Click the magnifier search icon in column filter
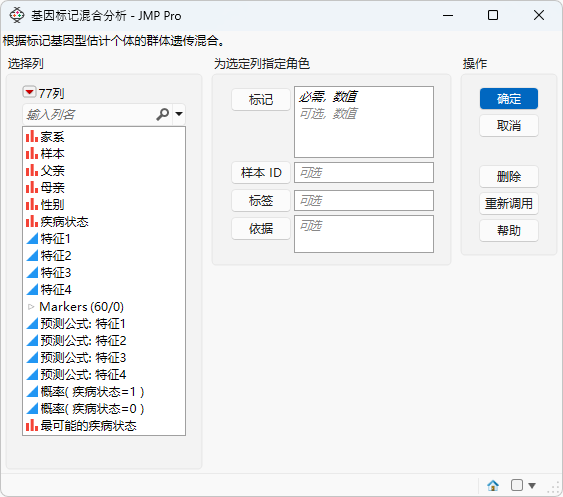 tap(163, 114)
